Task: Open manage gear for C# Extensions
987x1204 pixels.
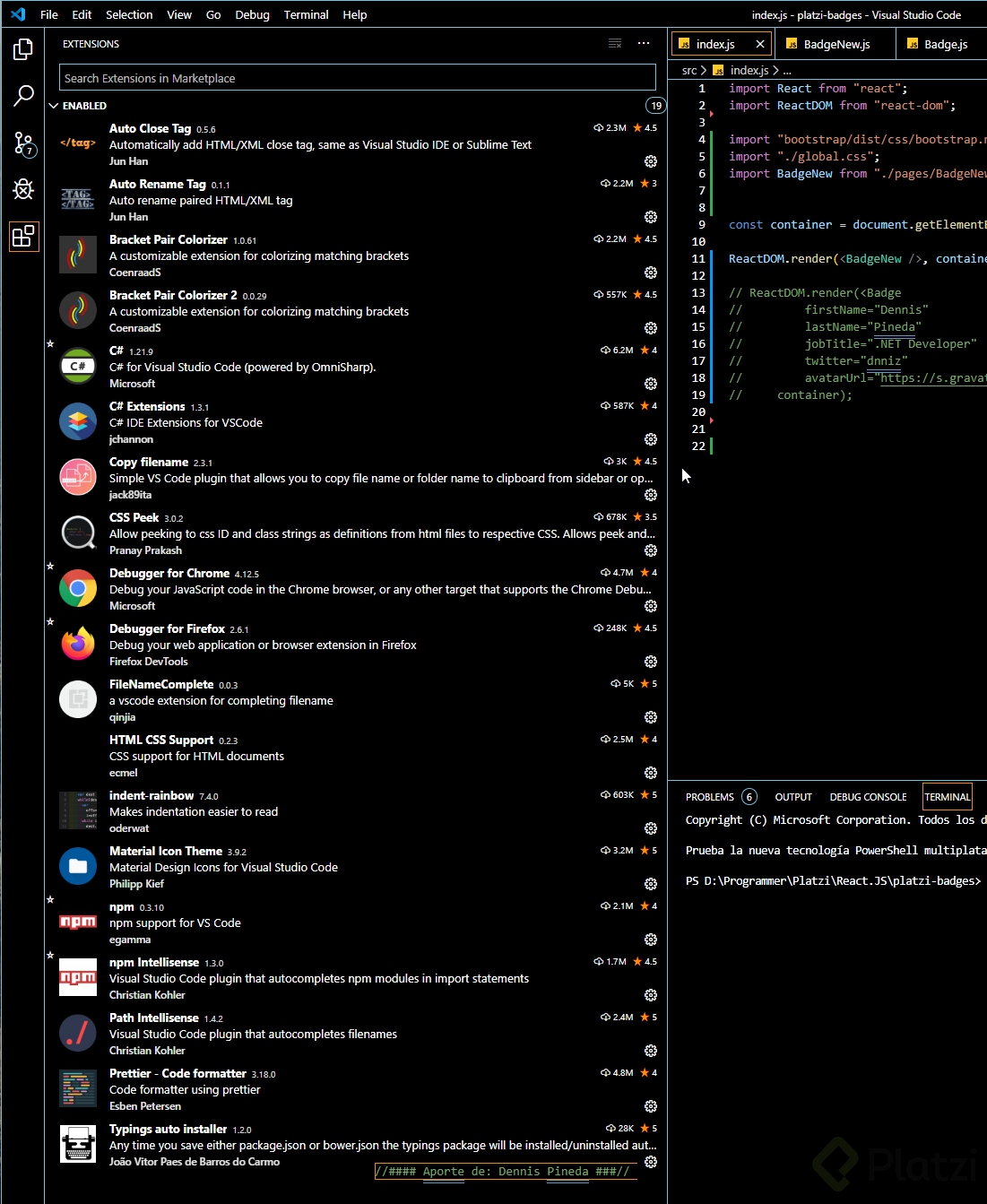Action: (x=651, y=439)
